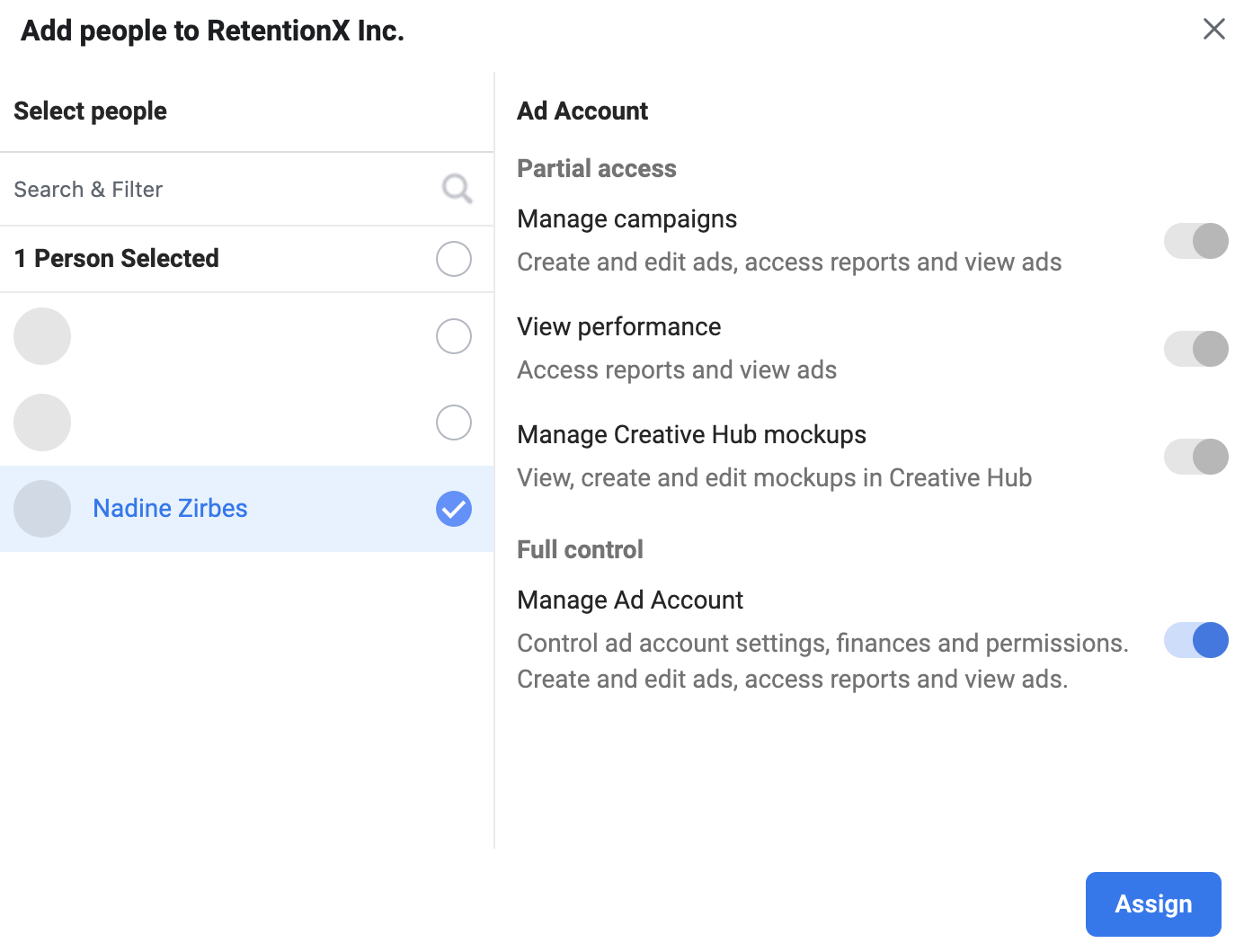Click 'Access reports and view ads' description
This screenshot has height=952, width=1244.
pos(677,370)
